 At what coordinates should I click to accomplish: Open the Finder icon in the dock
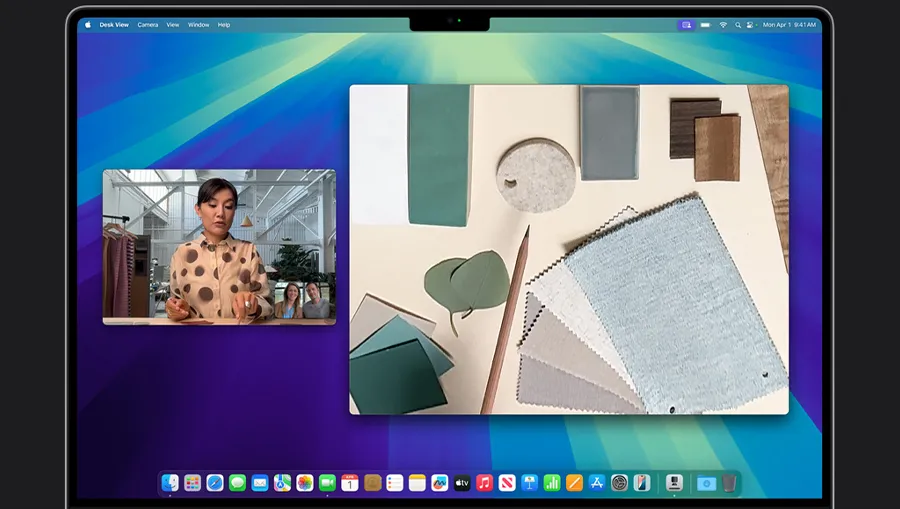tap(170, 483)
